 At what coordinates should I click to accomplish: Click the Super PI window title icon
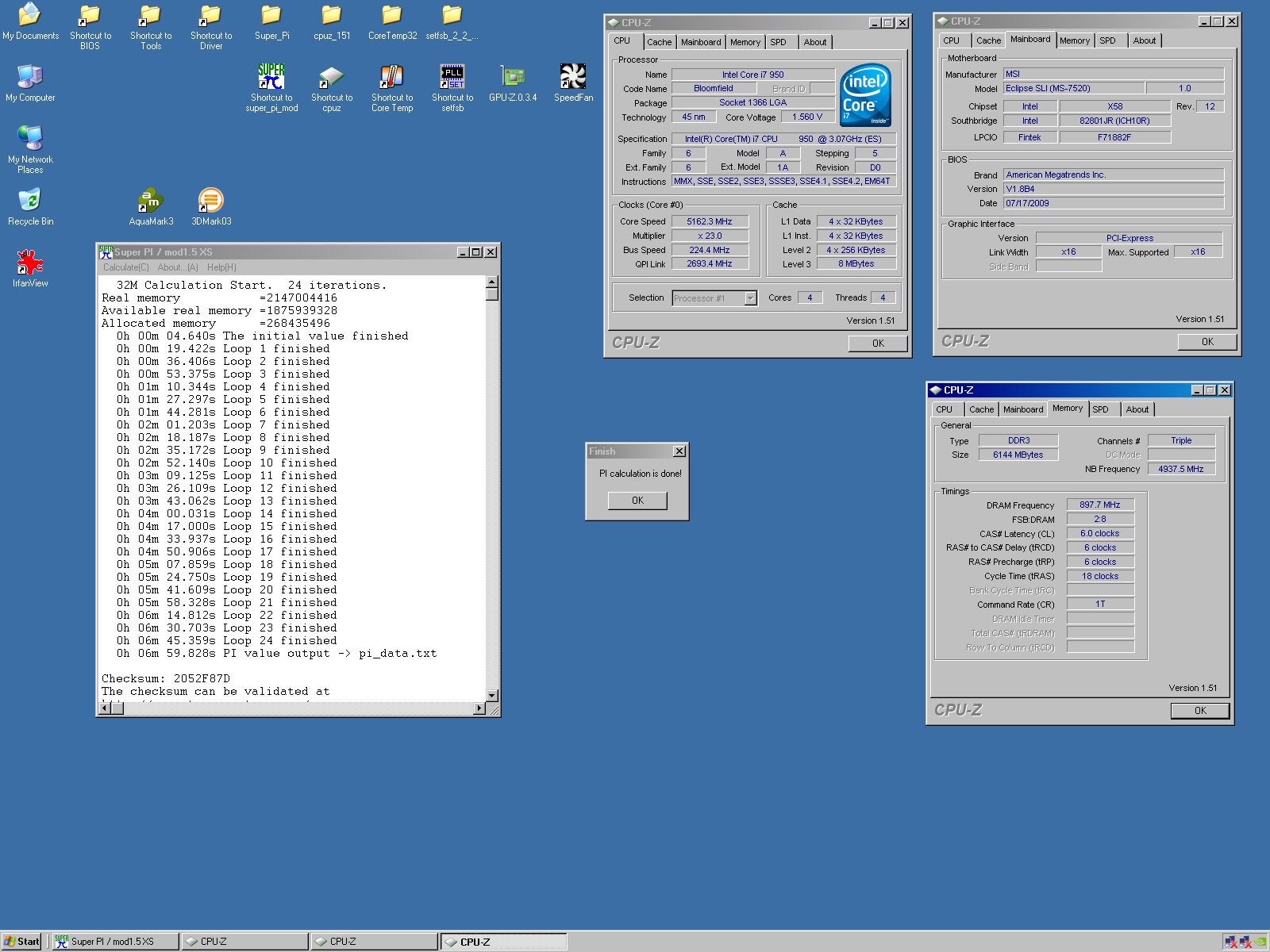pyautogui.click(x=106, y=251)
